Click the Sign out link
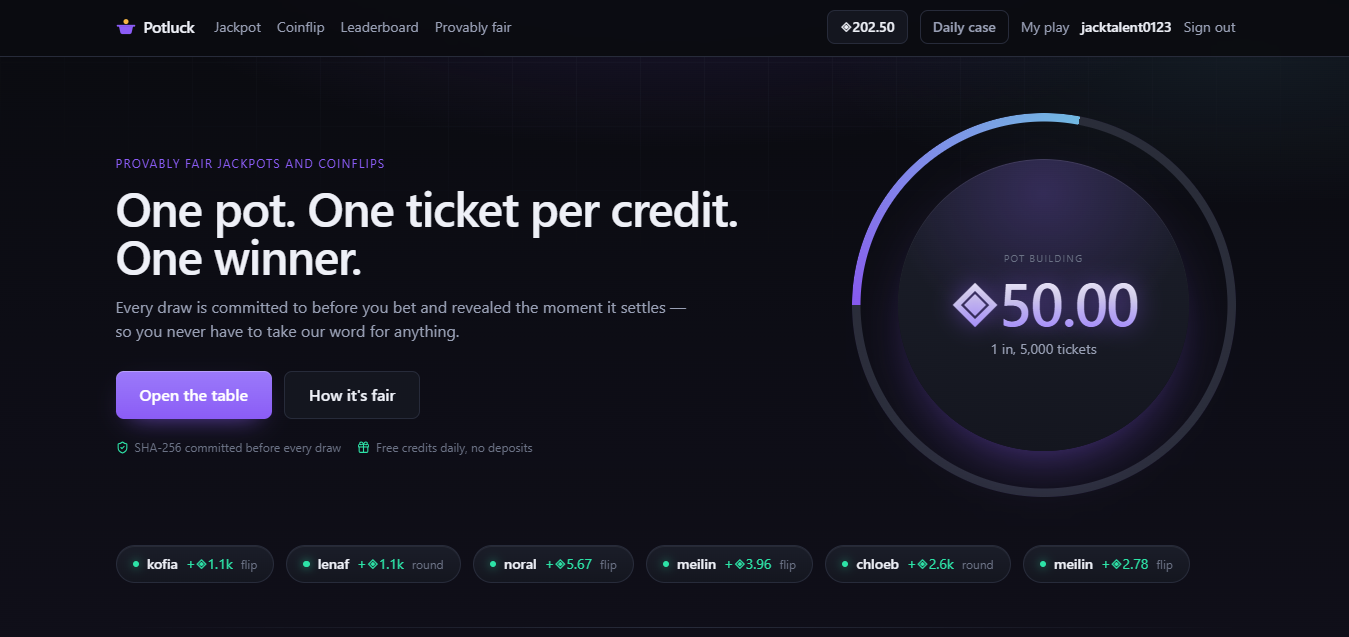 [x=1209, y=27]
